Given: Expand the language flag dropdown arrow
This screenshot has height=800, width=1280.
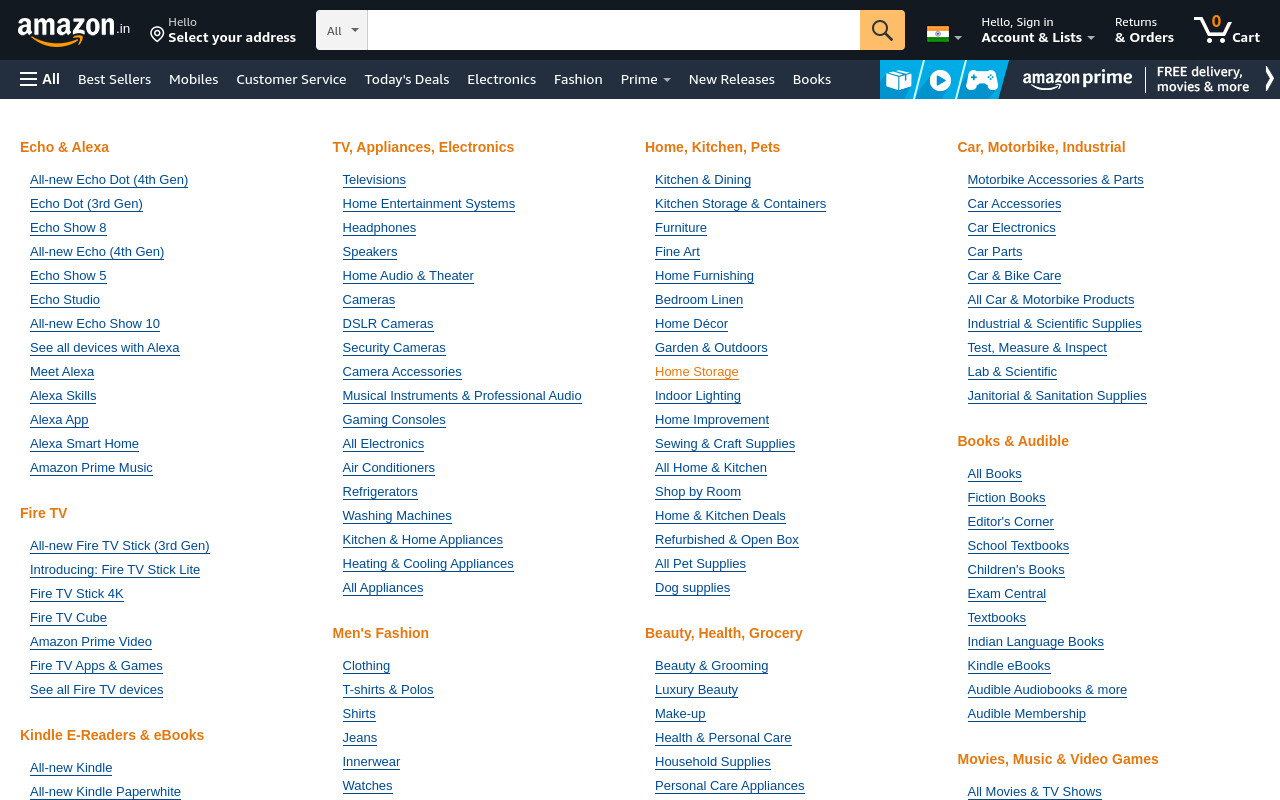Looking at the screenshot, I should tap(958, 38).
